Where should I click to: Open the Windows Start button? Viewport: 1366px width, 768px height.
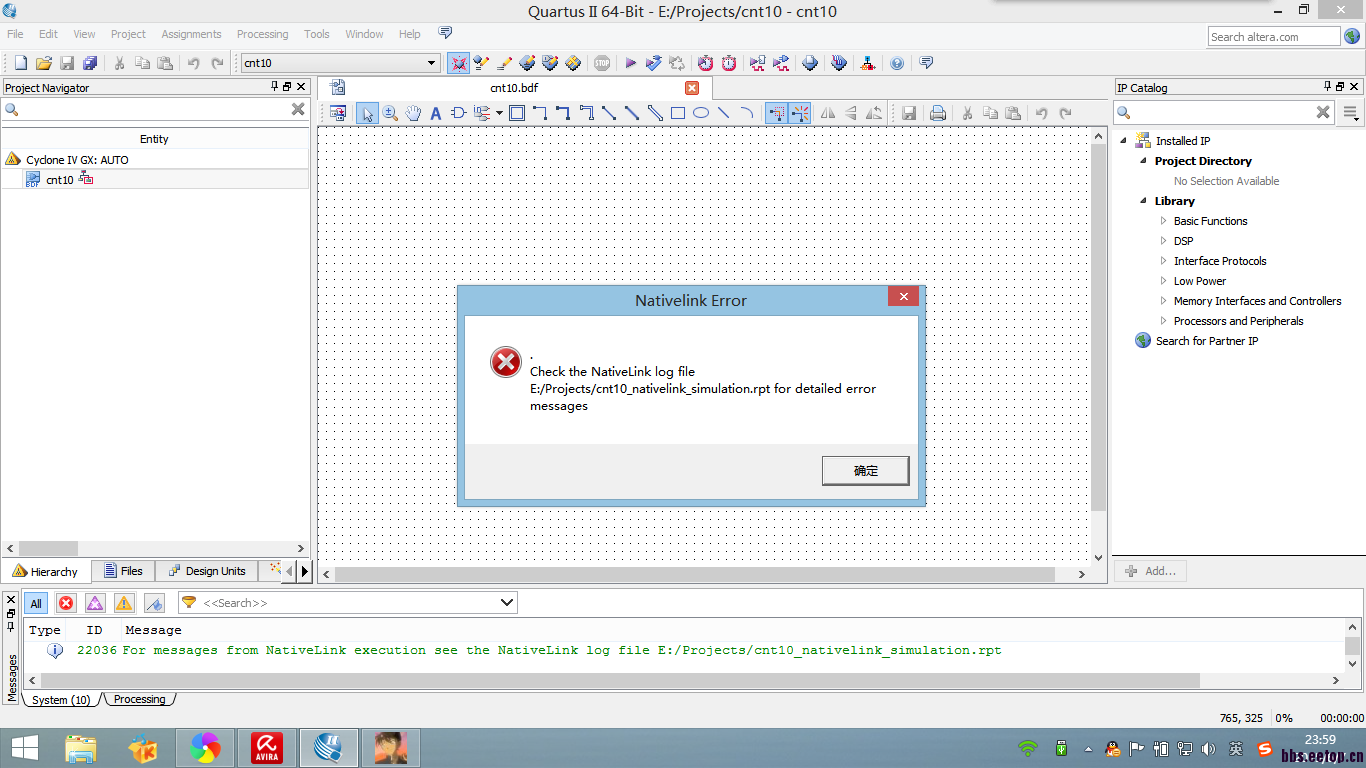pyautogui.click(x=25, y=747)
